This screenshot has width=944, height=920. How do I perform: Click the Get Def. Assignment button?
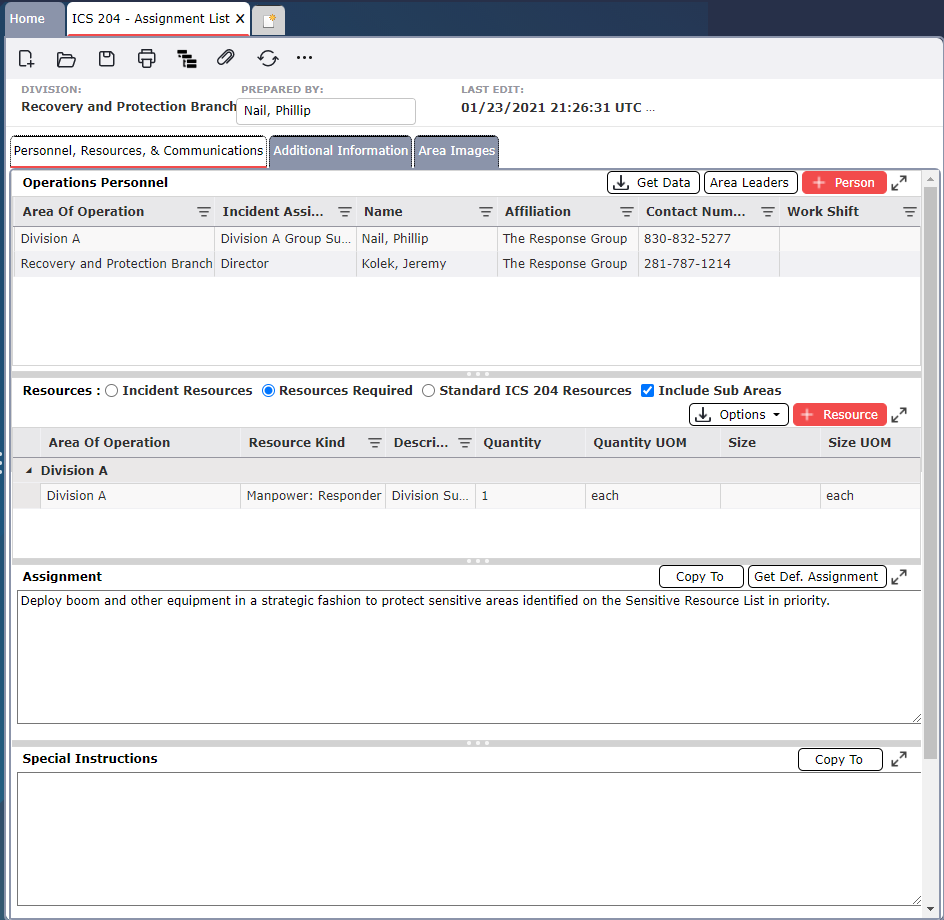(x=817, y=577)
